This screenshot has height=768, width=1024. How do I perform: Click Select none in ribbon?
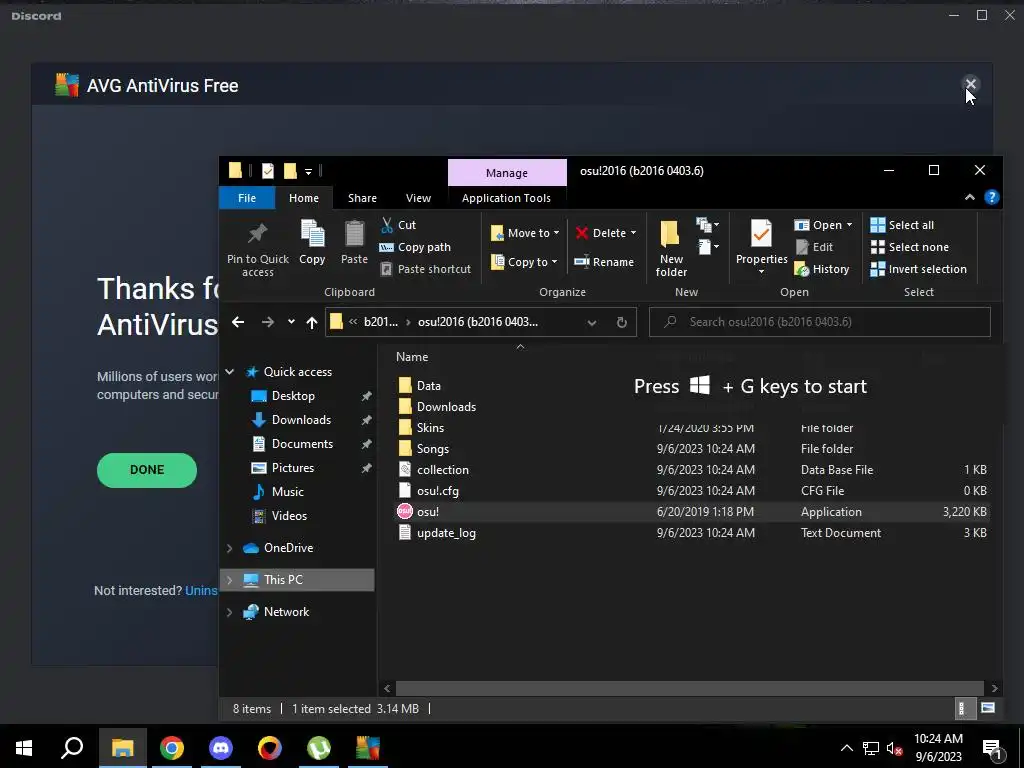pyautogui.click(x=910, y=247)
